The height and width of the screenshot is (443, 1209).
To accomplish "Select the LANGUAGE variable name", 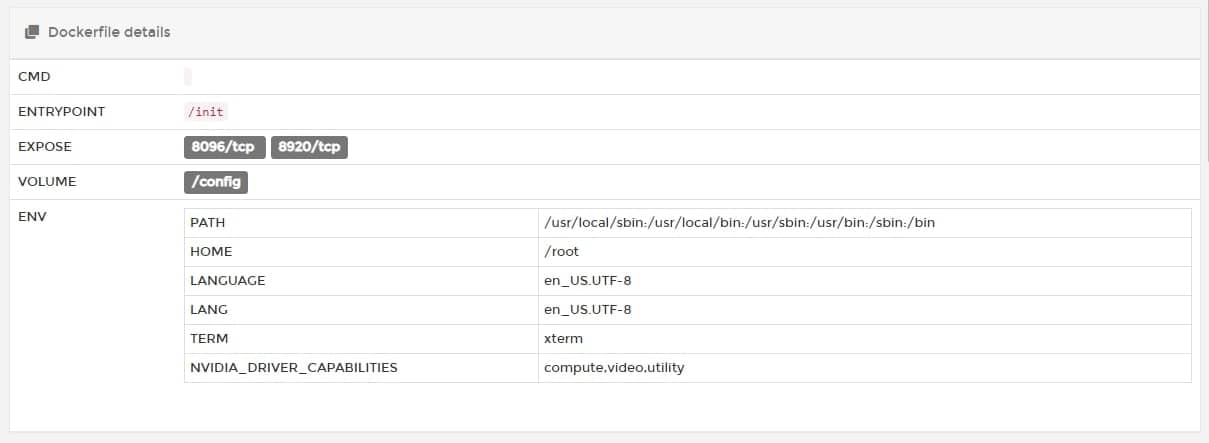I will (x=228, y=281).
